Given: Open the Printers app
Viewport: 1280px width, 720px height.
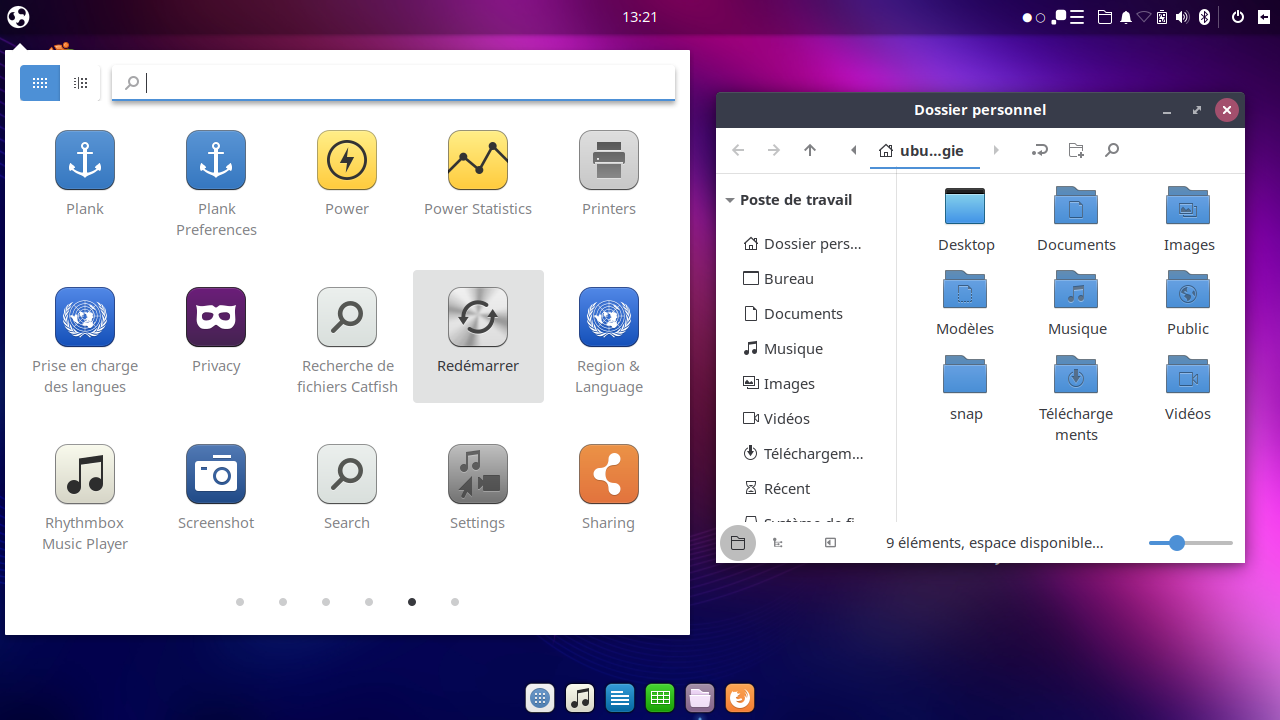Looking at the screenshot, I should (608, 161).
